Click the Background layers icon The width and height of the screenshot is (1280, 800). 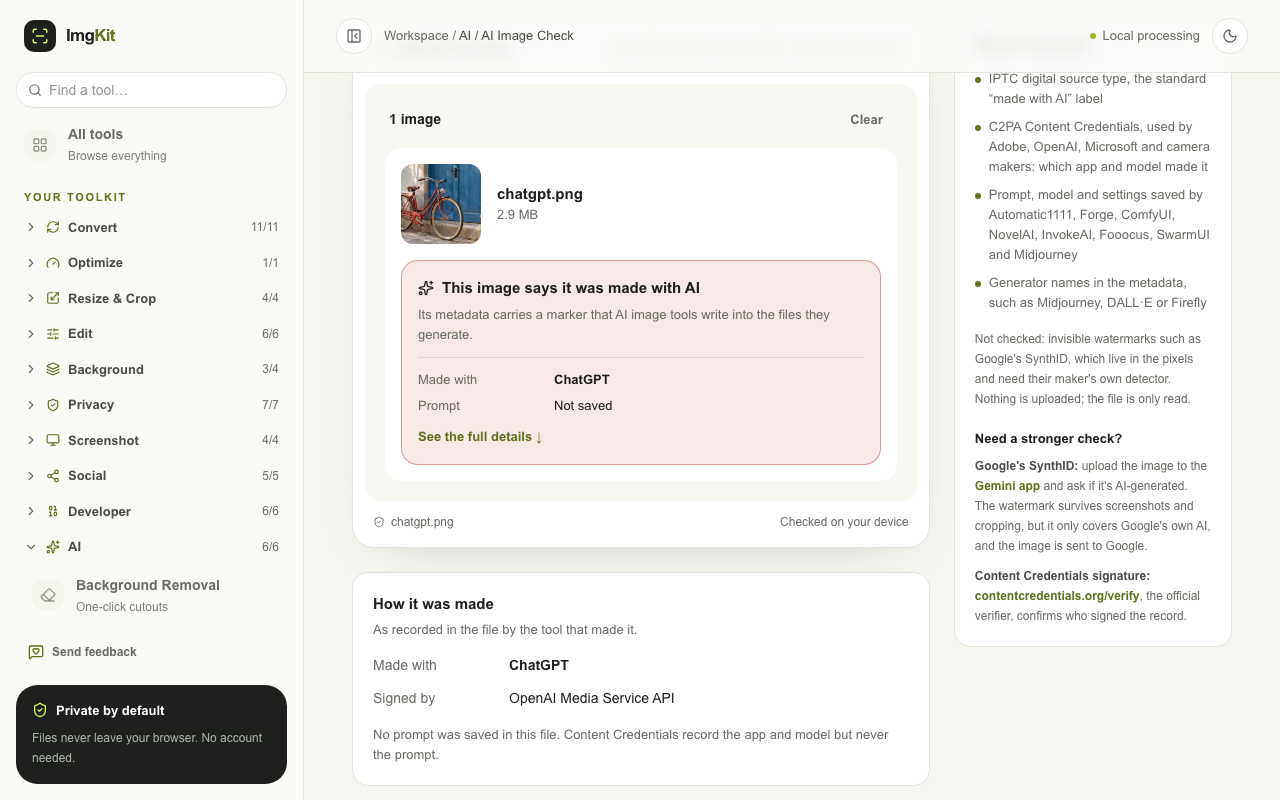click(53, 369)
